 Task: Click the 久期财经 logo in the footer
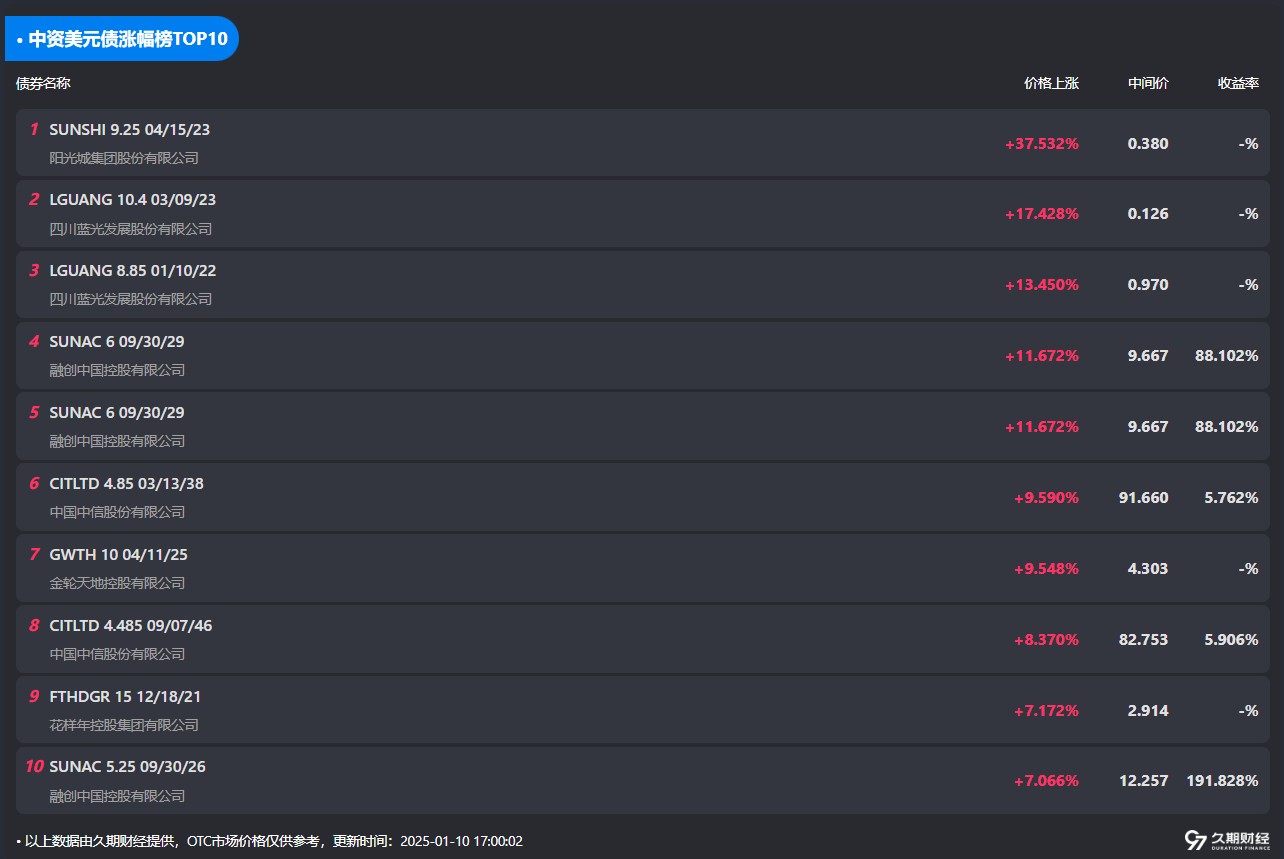click(x=1227, y=840)
